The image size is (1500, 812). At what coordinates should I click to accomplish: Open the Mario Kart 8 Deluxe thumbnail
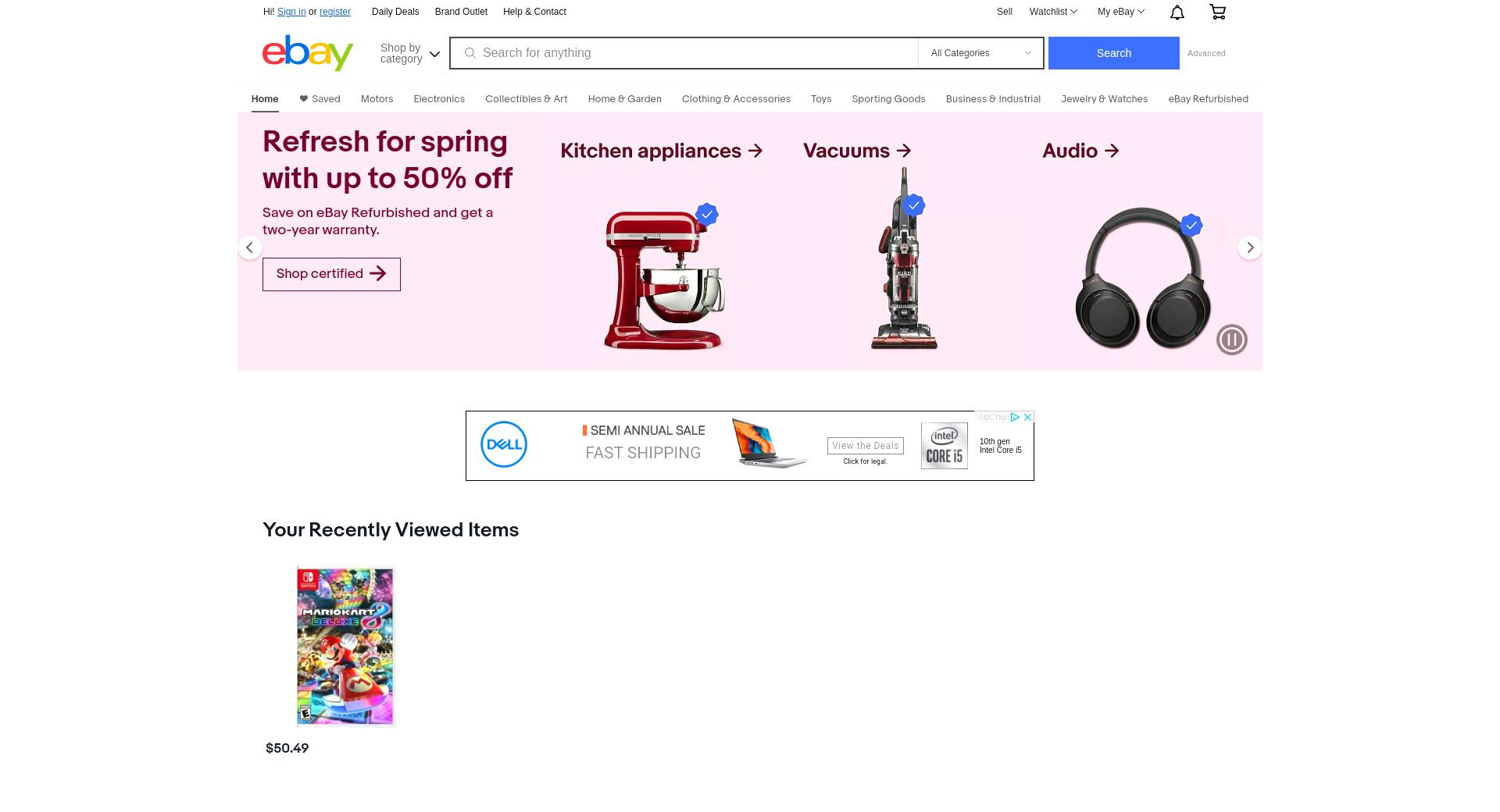pyautogui.click(x=345, y=646)
